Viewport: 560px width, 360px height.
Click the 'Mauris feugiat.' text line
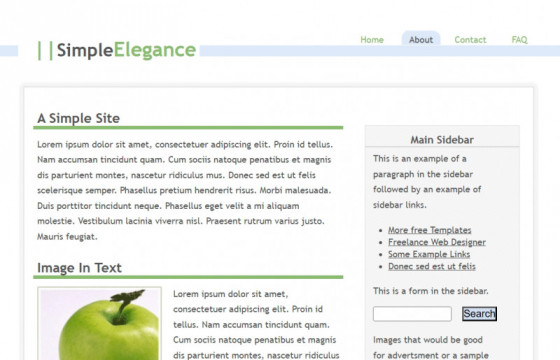coord(67,236)
